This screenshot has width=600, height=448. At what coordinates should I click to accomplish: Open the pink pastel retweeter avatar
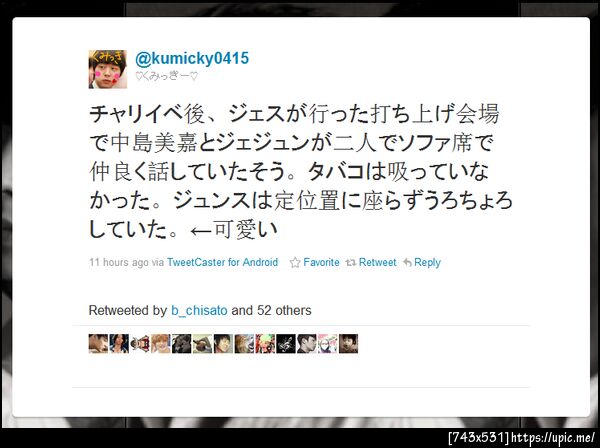pos(328,343)
